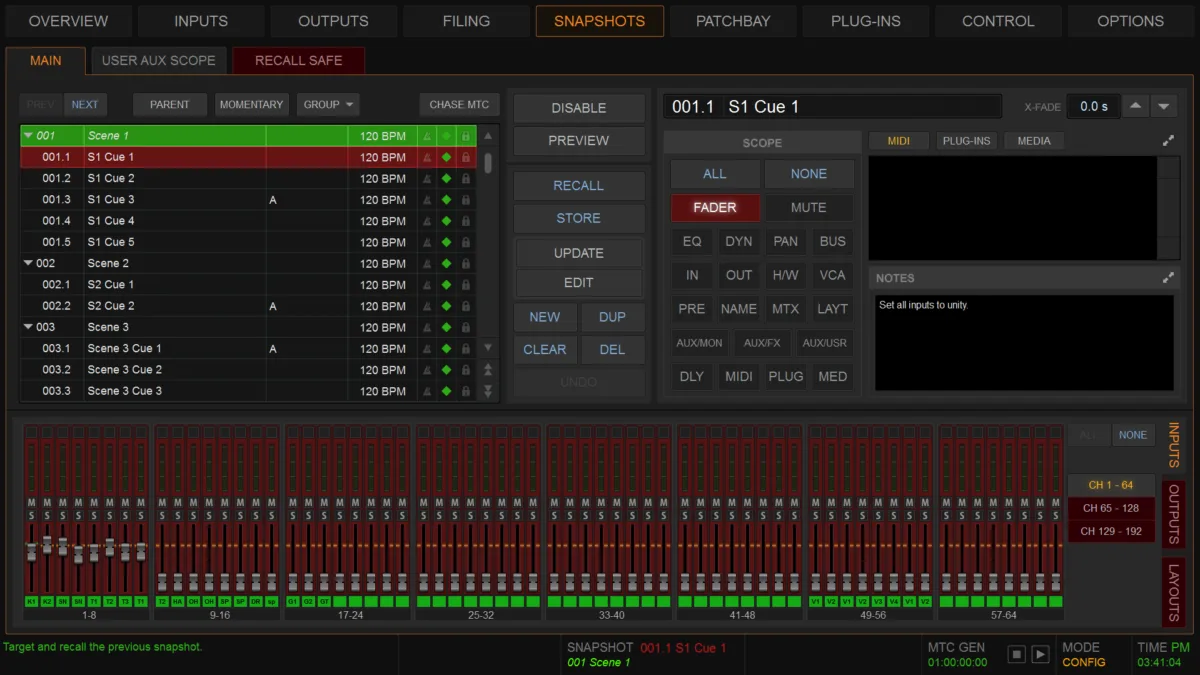Click the RECALL button

(x=579, y=186)
